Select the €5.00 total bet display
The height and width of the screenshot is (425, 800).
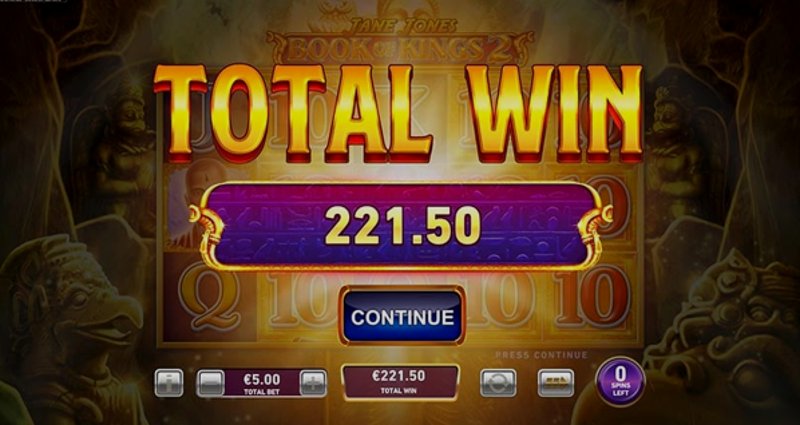(x=262, y=383)
